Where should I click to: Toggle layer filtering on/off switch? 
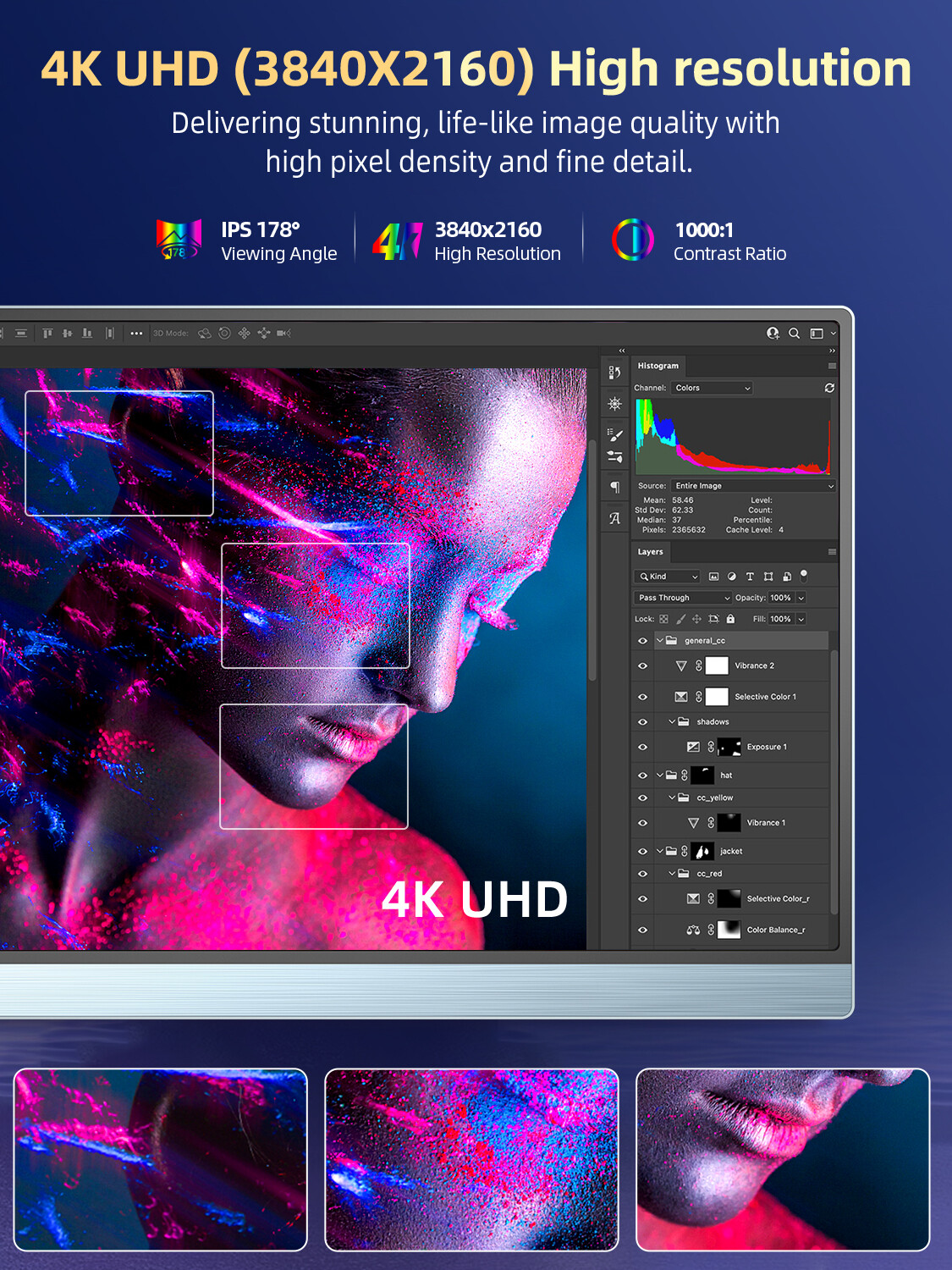coord(804,576)
